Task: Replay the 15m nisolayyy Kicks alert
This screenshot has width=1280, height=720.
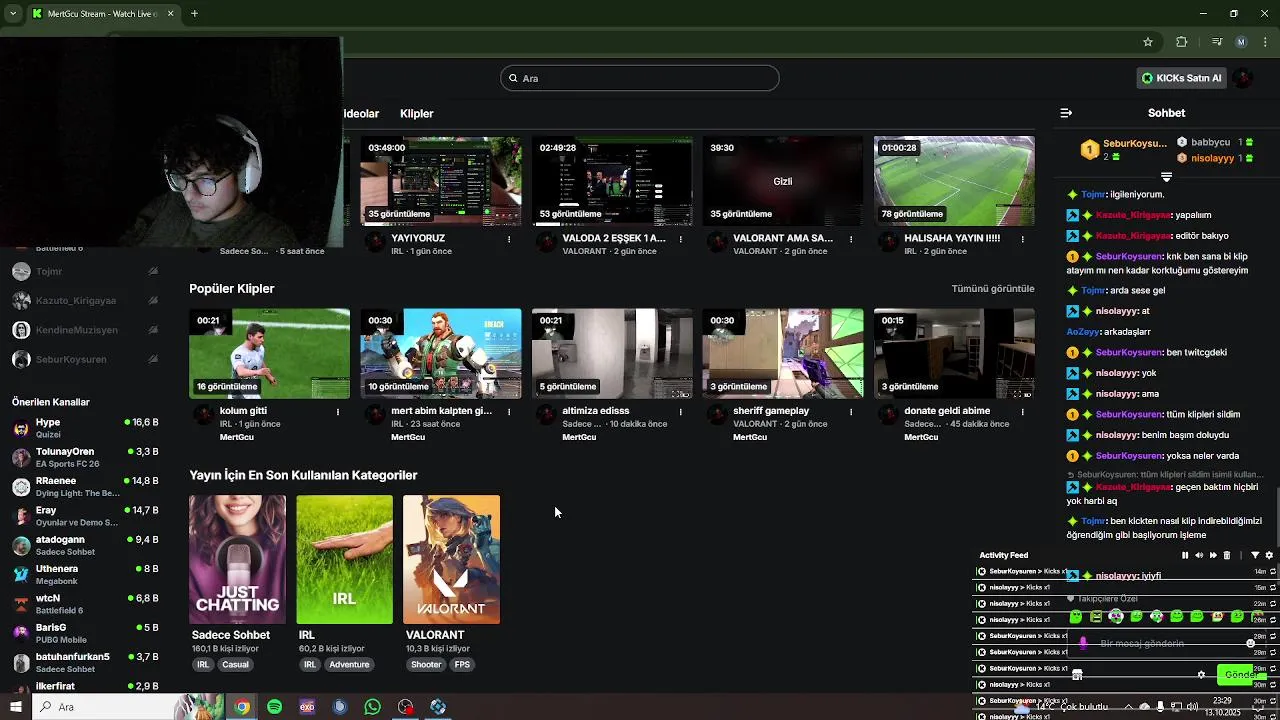Action: [x=1273, y=588]
